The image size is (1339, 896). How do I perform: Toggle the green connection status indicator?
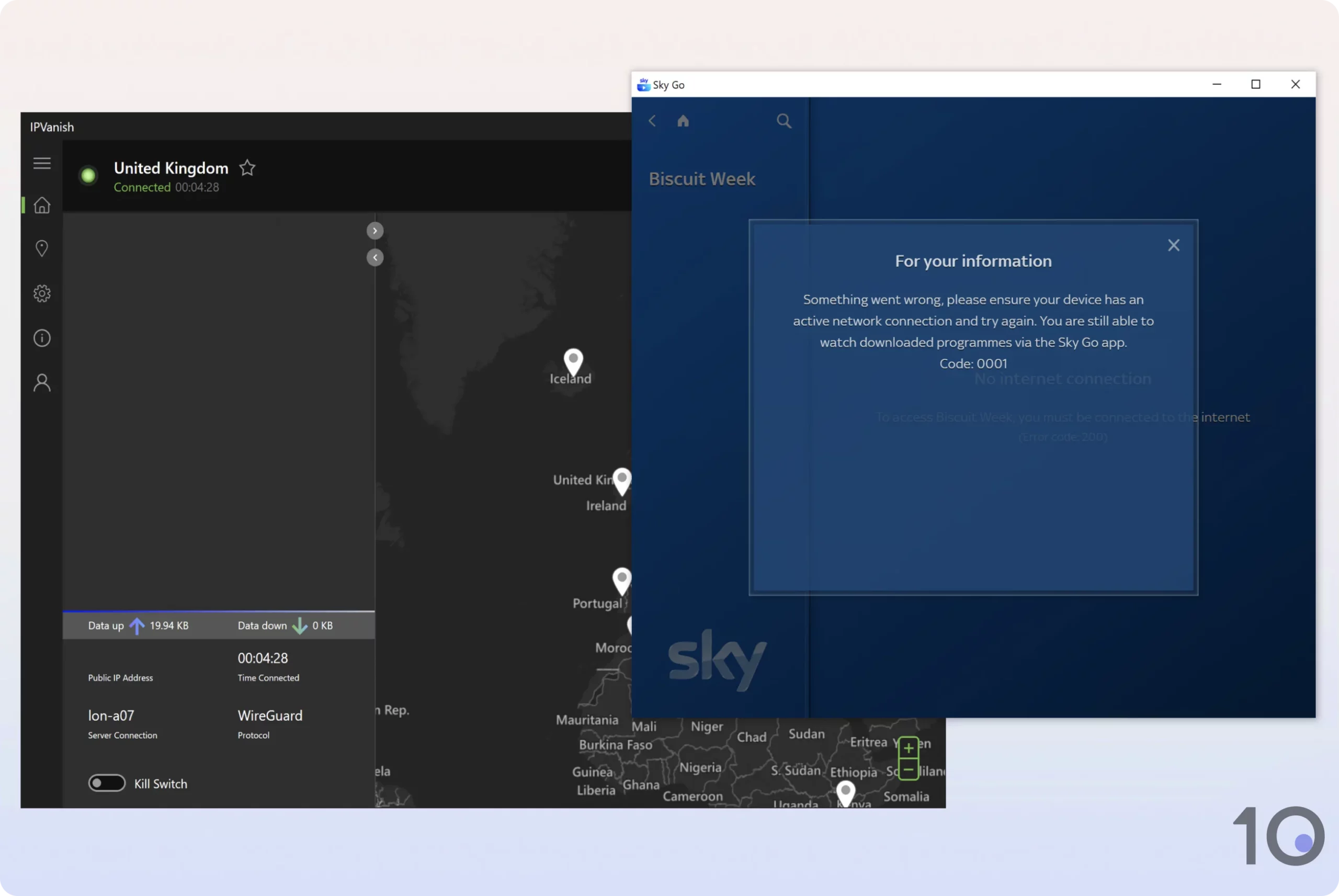(88, 175)
